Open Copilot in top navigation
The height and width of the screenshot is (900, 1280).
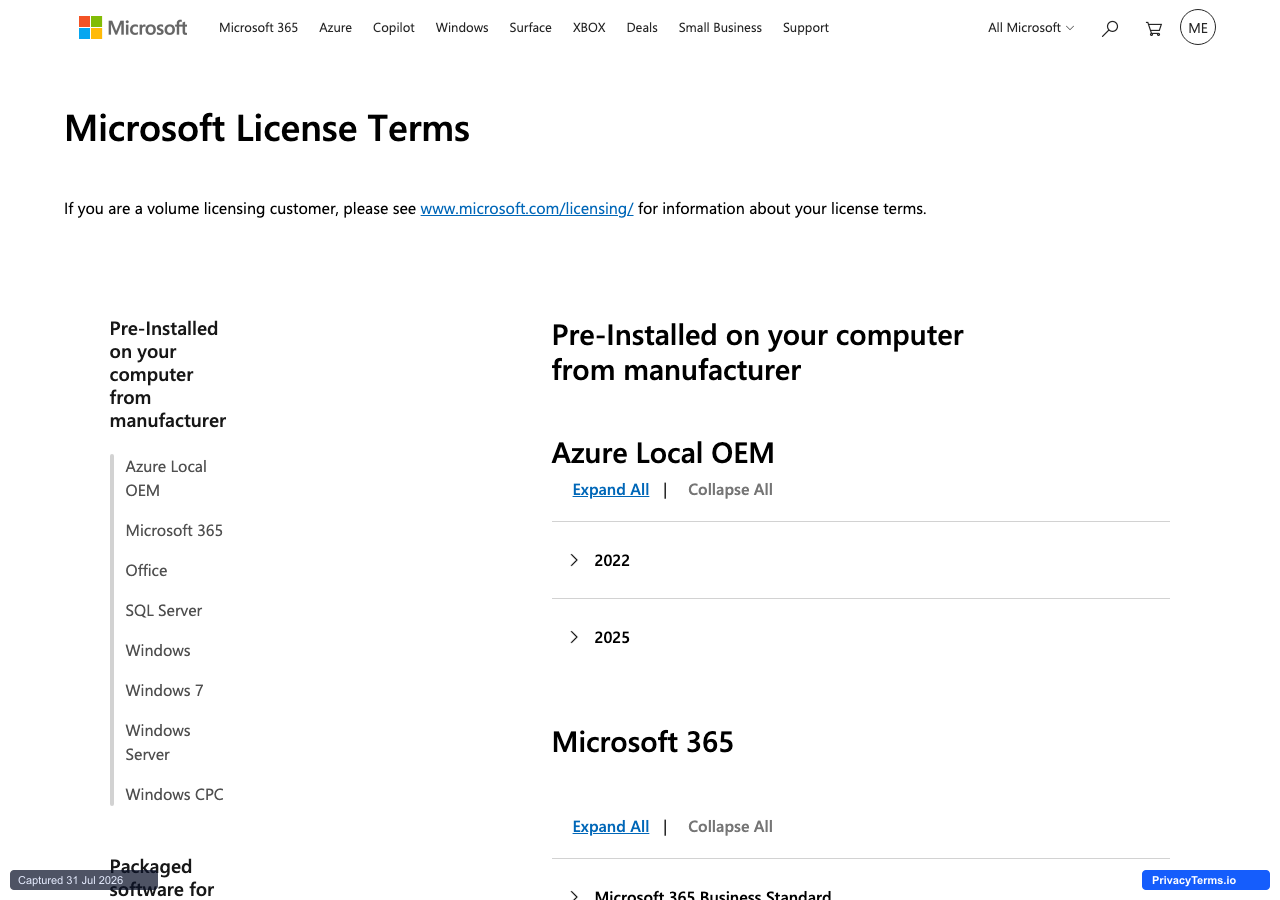click(x=394, y=28)
